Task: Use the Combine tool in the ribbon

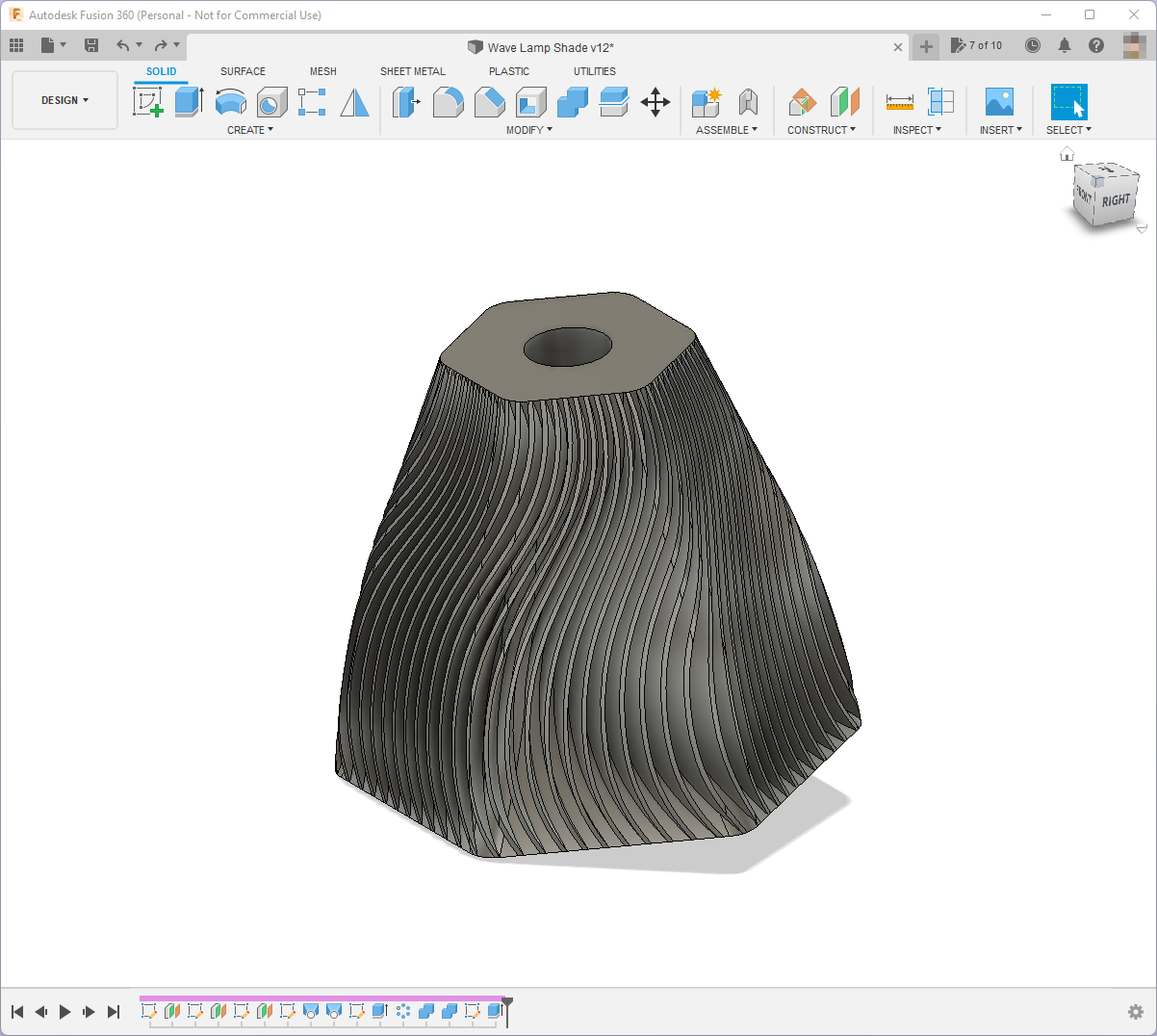Action: coord(573,102)
